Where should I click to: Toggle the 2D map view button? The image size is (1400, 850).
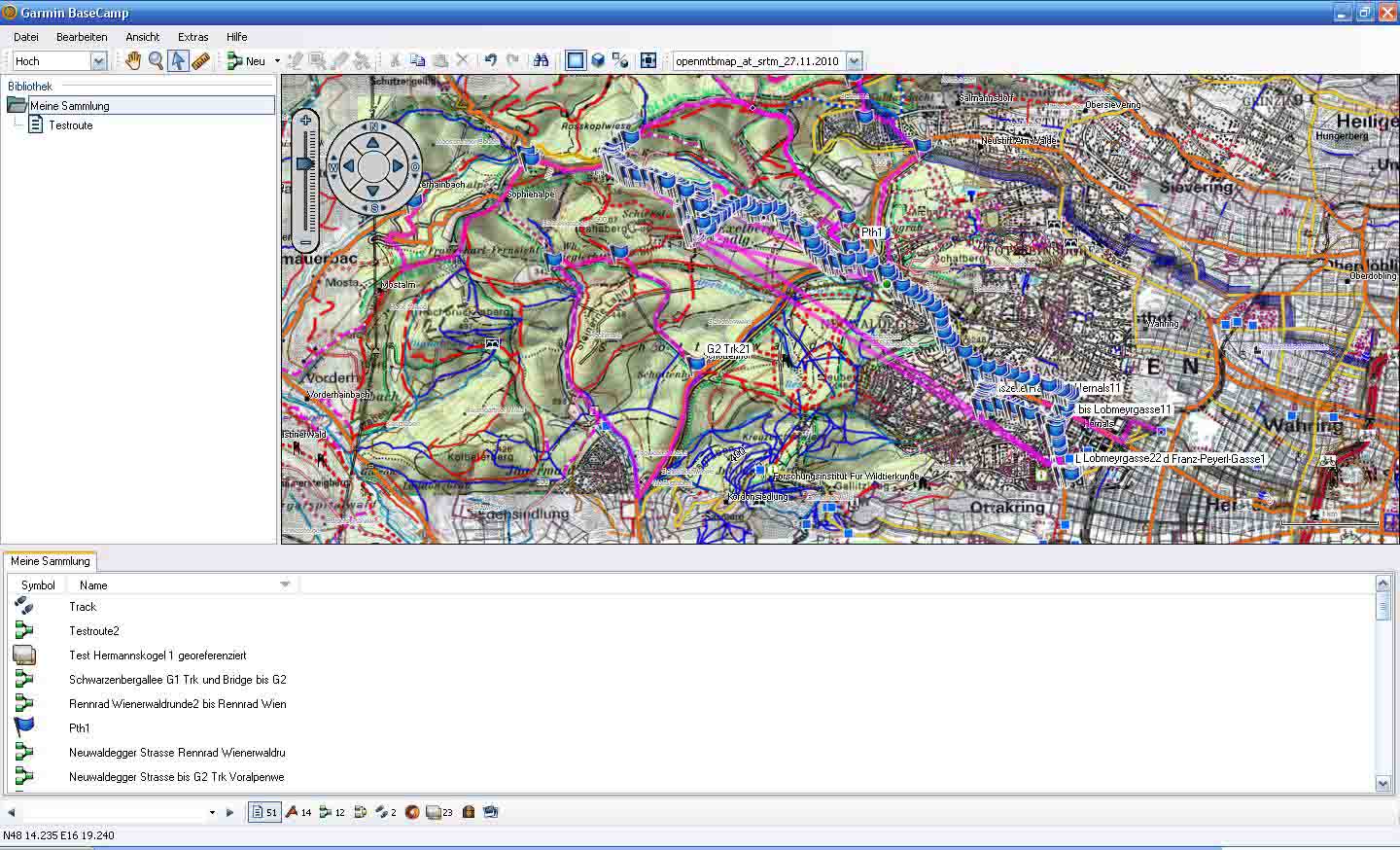pos(576,61)
